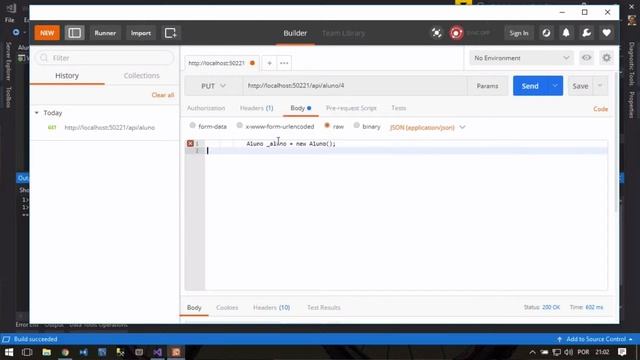Click the environment quick look eye icon
640x360 pixels.
(x=587, y=58)
